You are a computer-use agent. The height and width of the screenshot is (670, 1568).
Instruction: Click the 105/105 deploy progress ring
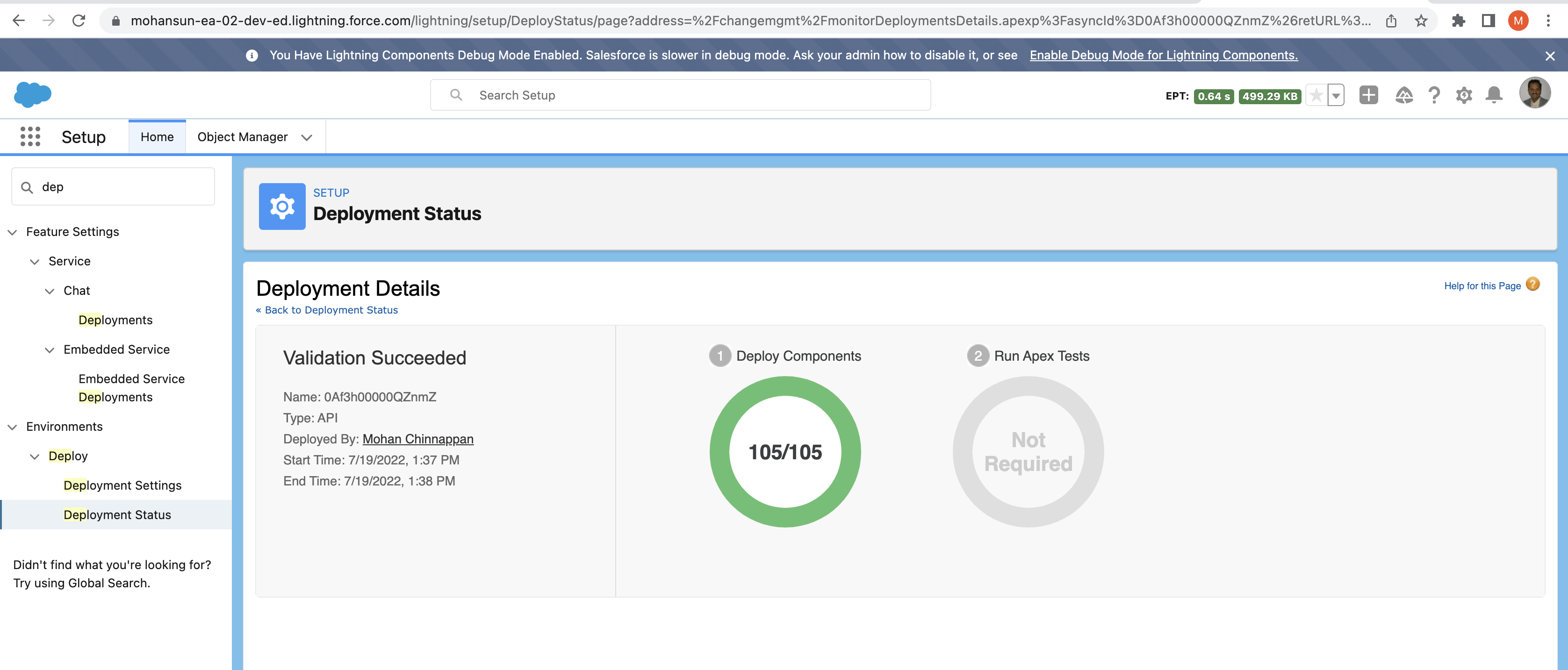pyautogui.click(x=784, y=451)
